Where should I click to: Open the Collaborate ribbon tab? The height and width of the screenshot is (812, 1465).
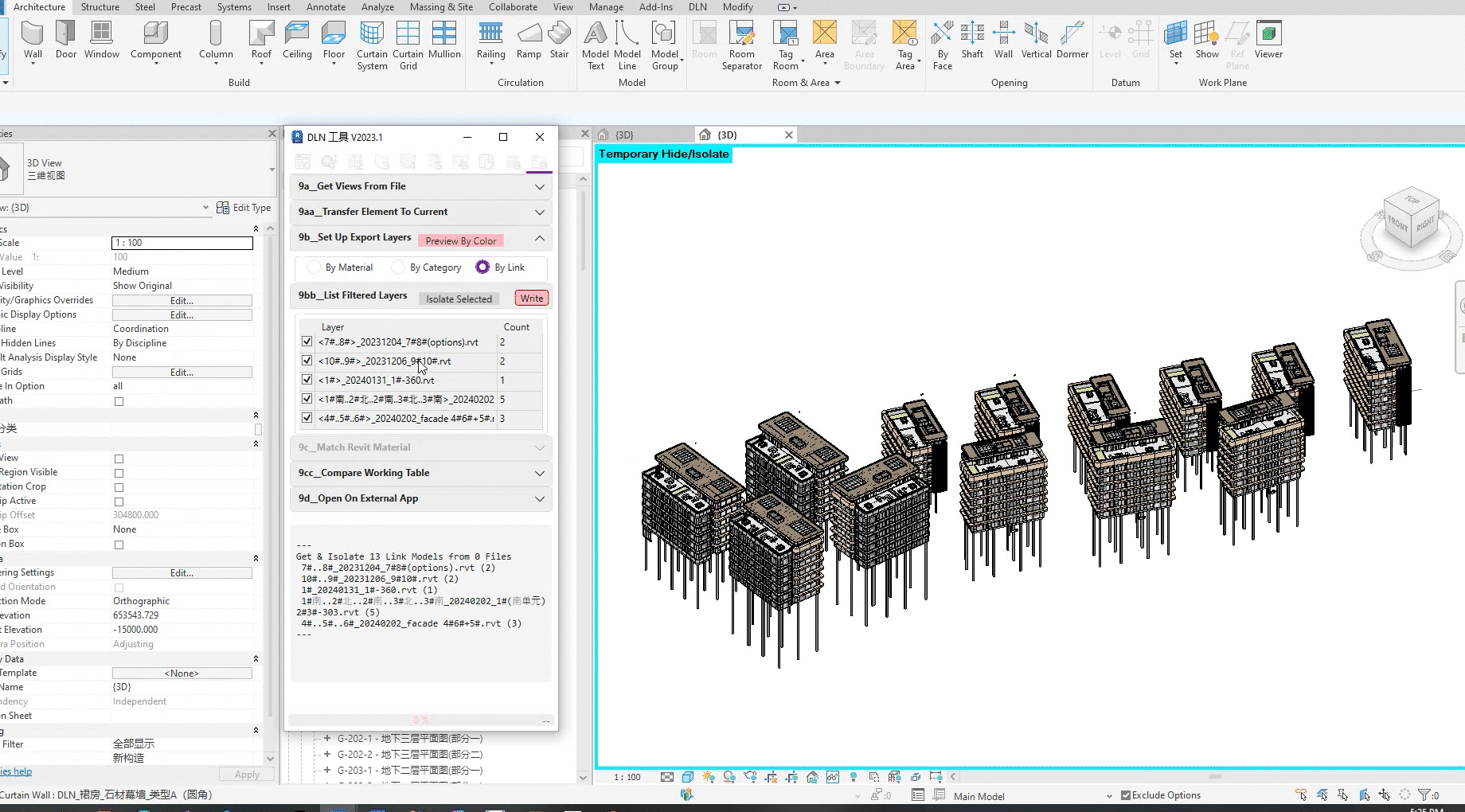[x=513, y=7]
